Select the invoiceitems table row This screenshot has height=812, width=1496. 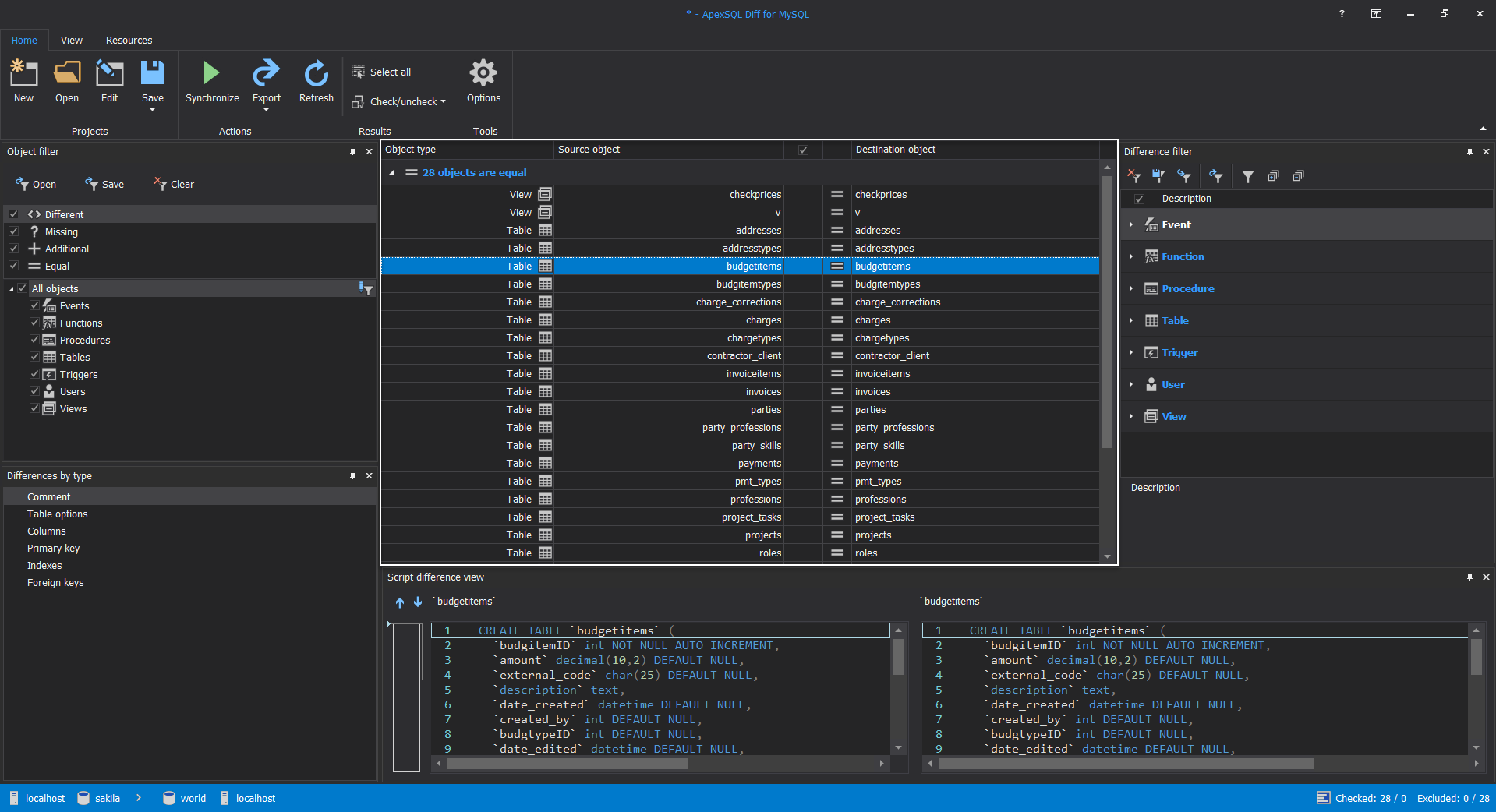click(x=740, y=374)
